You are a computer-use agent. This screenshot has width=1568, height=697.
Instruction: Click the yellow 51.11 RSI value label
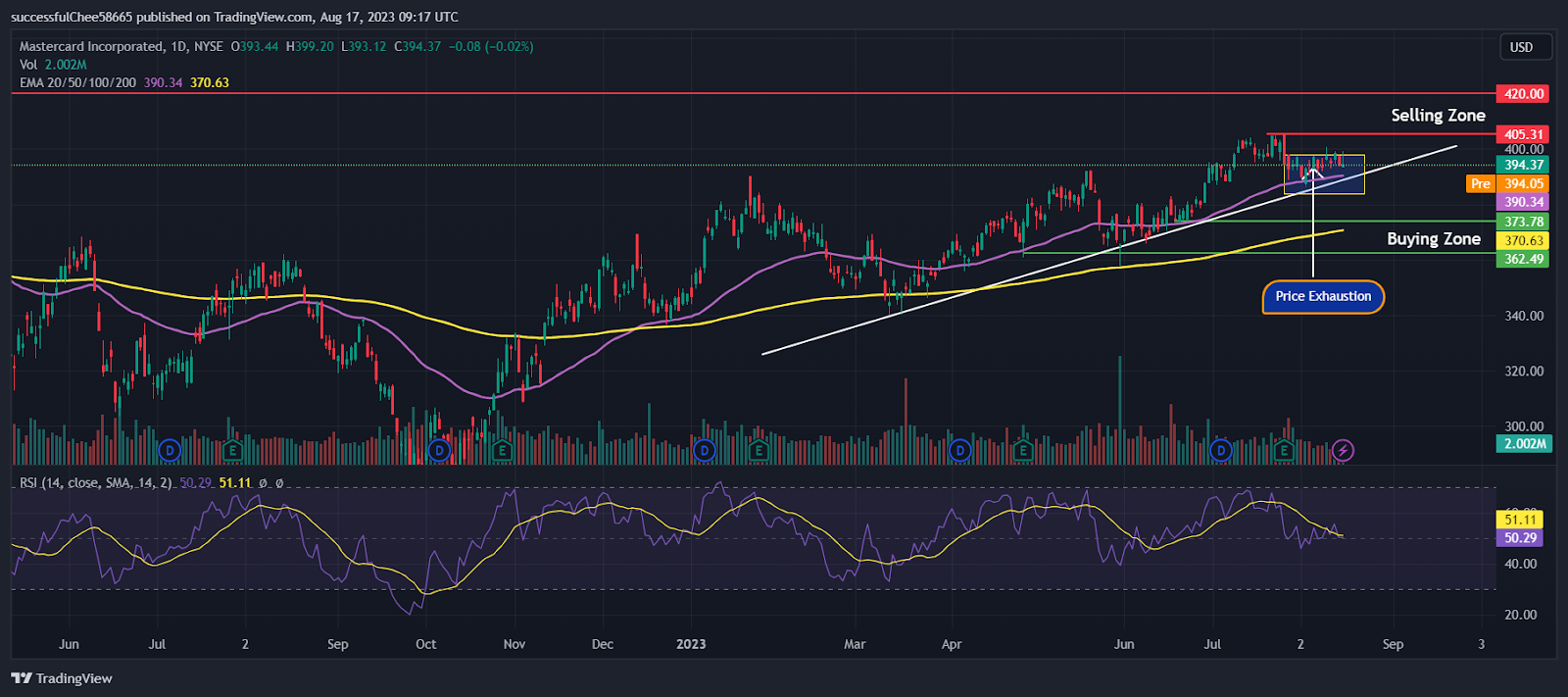[x=1520, y=520]
